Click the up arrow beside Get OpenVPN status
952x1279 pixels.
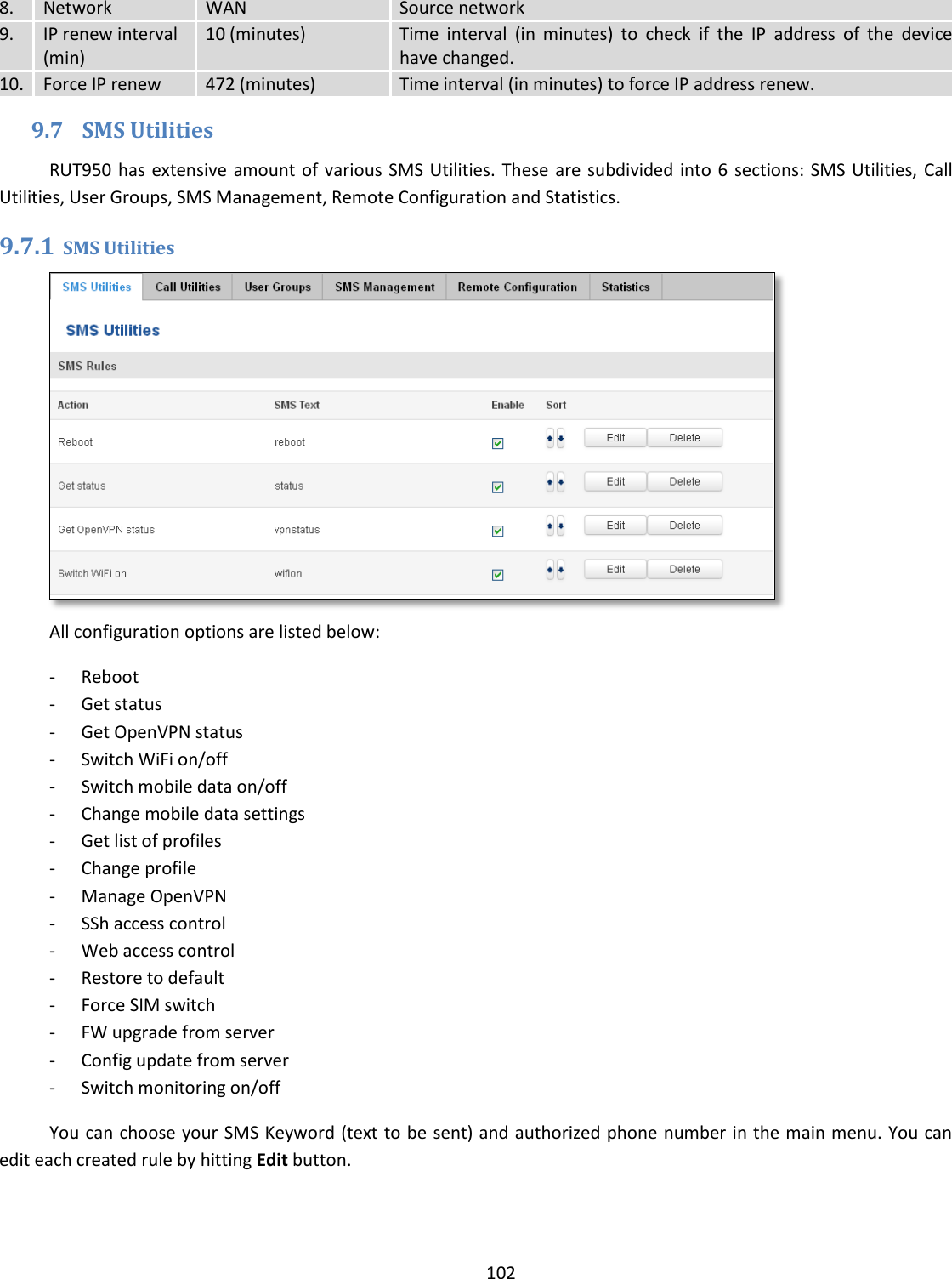pyautogui.click(x=549, y=525)
